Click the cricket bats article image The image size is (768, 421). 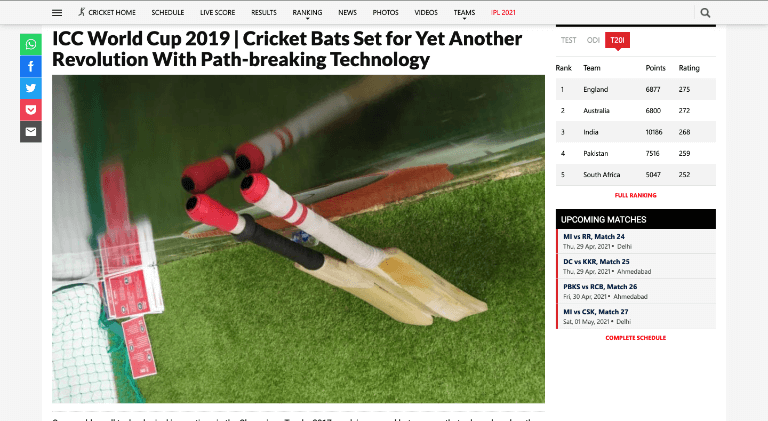298,239
